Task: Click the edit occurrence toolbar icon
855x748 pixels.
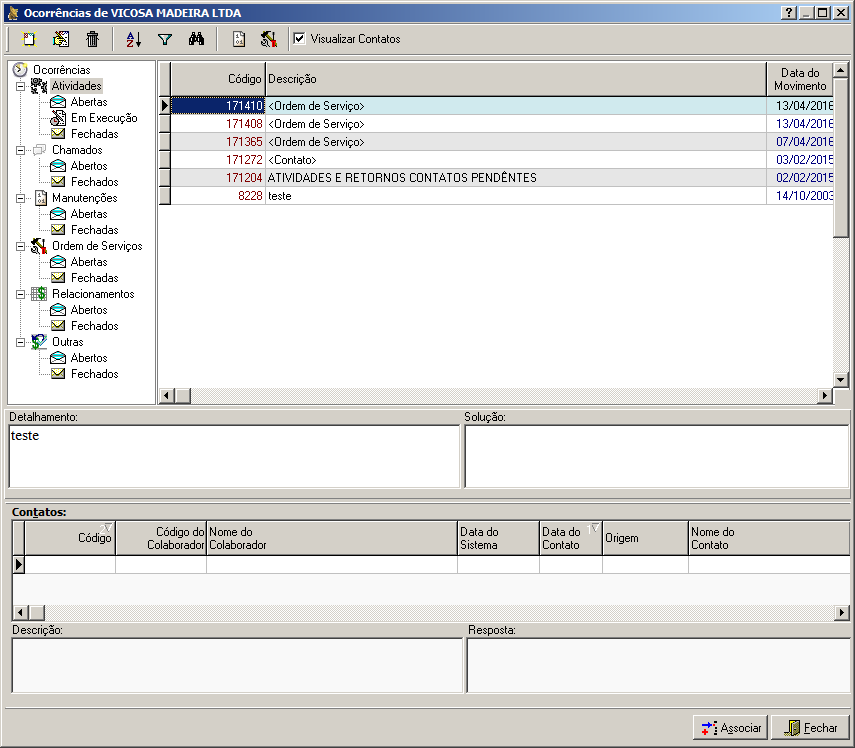Action: click(x=61, y=39)
